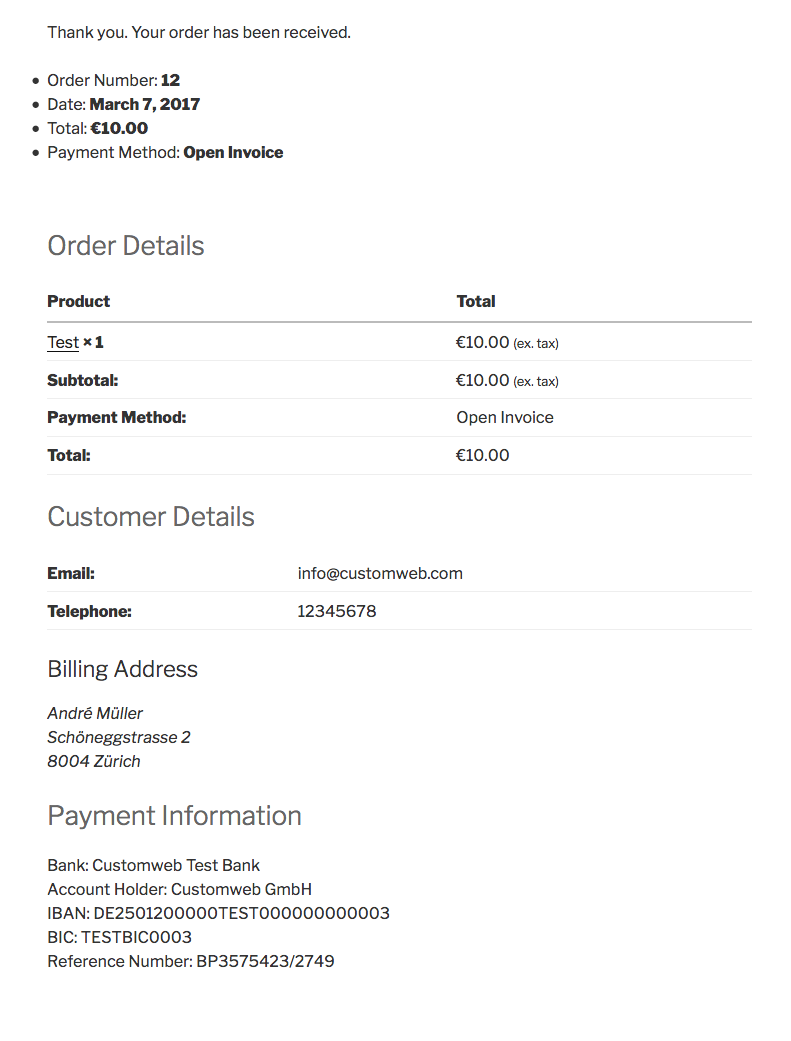The width and height of the screenshot is (791, 1041).
Task: Click the Billing Address heading
Action: 123,669
